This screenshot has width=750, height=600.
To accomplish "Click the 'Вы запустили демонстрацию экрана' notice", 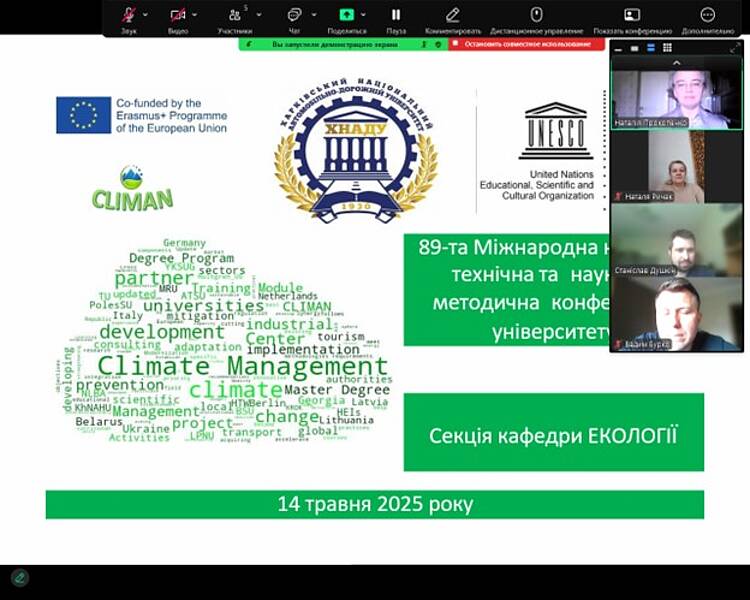I will pyautogui.click(x=335, y=44).
